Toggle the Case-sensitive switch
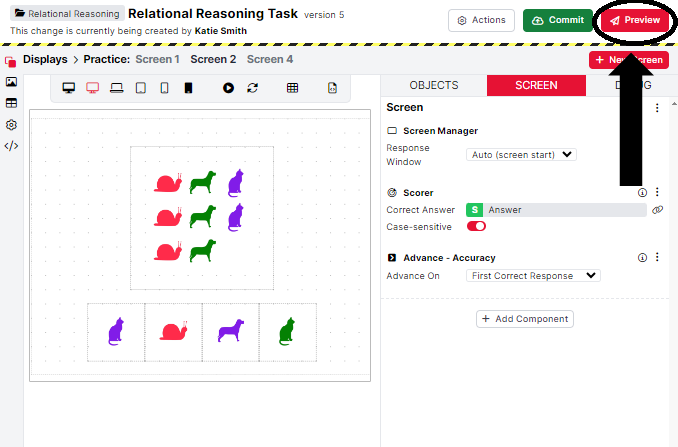 click(476, 227)
